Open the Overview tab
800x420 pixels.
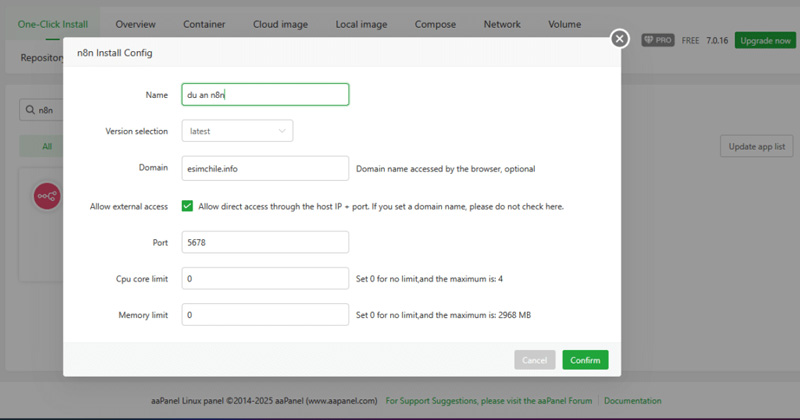pos(135,24)
